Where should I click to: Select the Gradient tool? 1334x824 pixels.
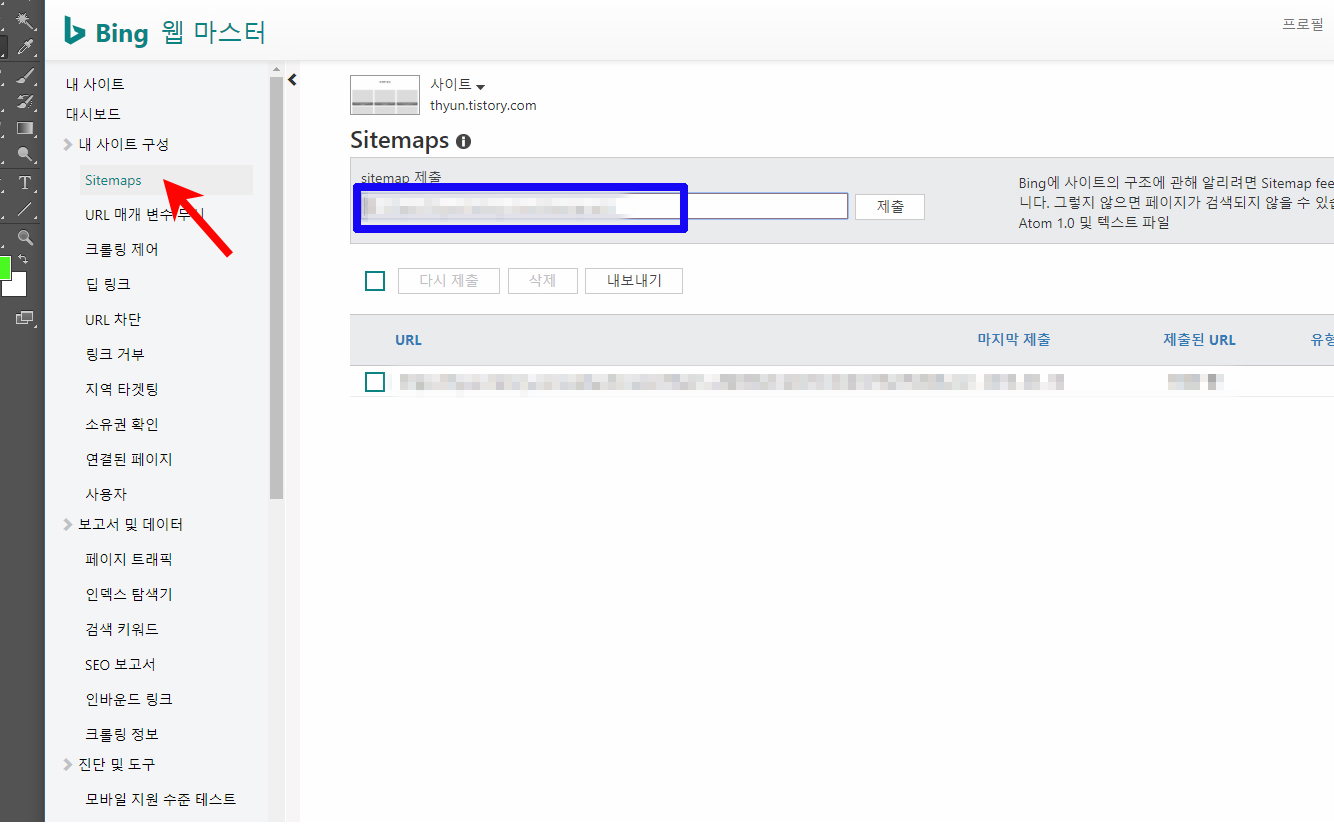click(25, 128)
